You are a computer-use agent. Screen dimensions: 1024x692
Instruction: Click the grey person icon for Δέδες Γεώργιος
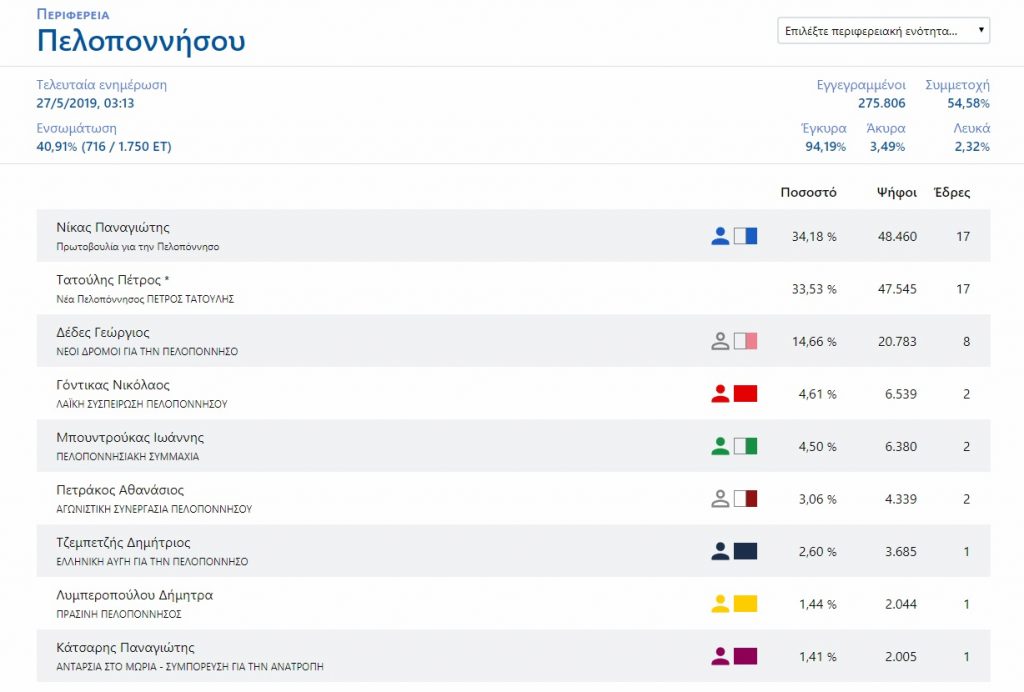(720, 342)
